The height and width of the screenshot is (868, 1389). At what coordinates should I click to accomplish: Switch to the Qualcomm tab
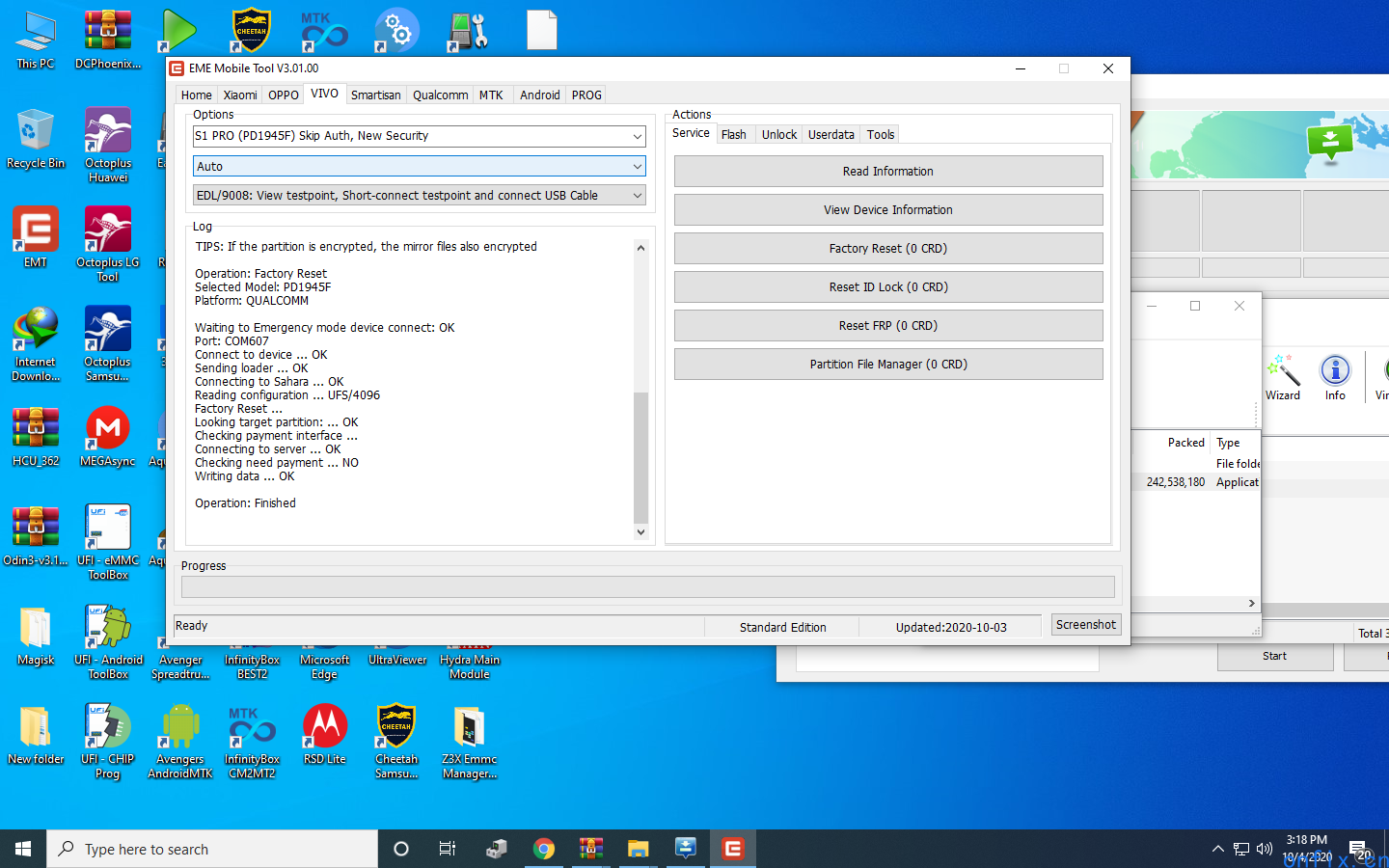440,95
